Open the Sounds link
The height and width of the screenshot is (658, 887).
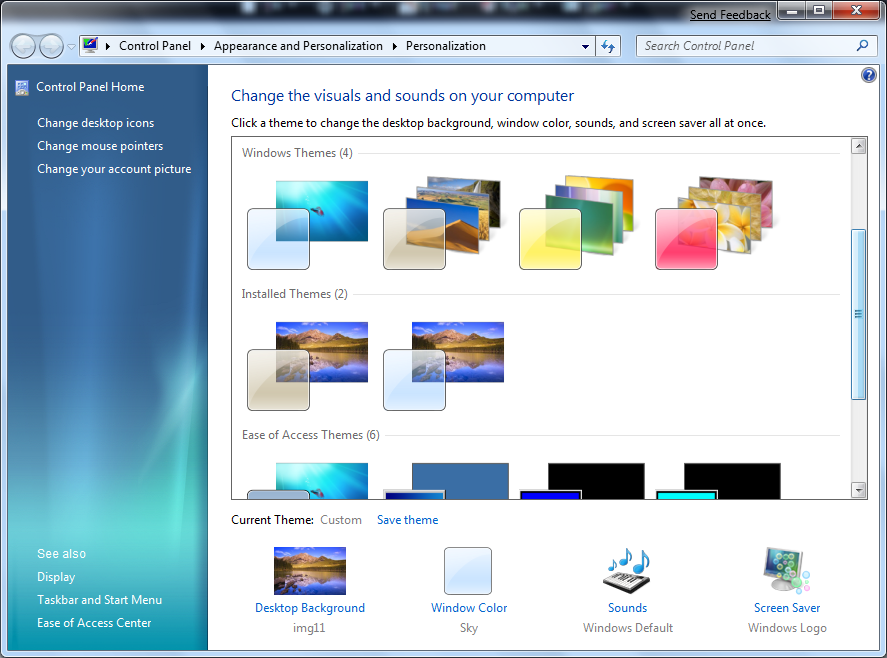[627, 608]
